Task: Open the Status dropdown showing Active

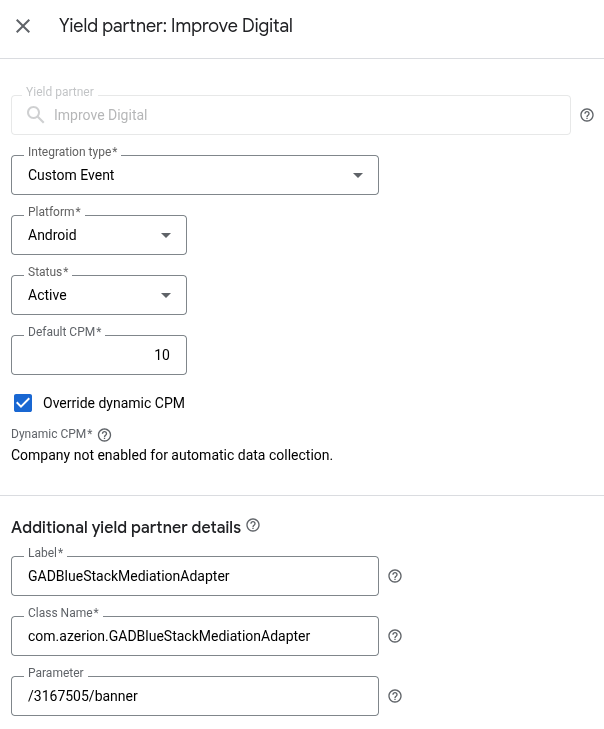Action: (99, 295)
